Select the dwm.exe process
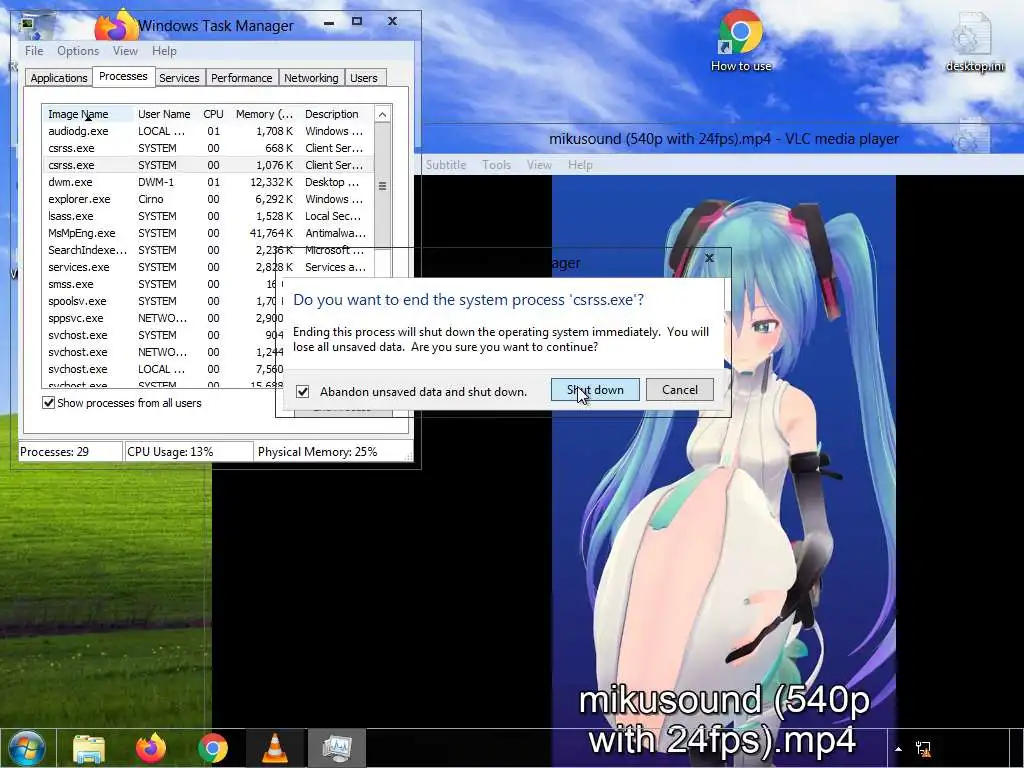1024x768 pixels. pyautogui.click(x=208, y=182)
